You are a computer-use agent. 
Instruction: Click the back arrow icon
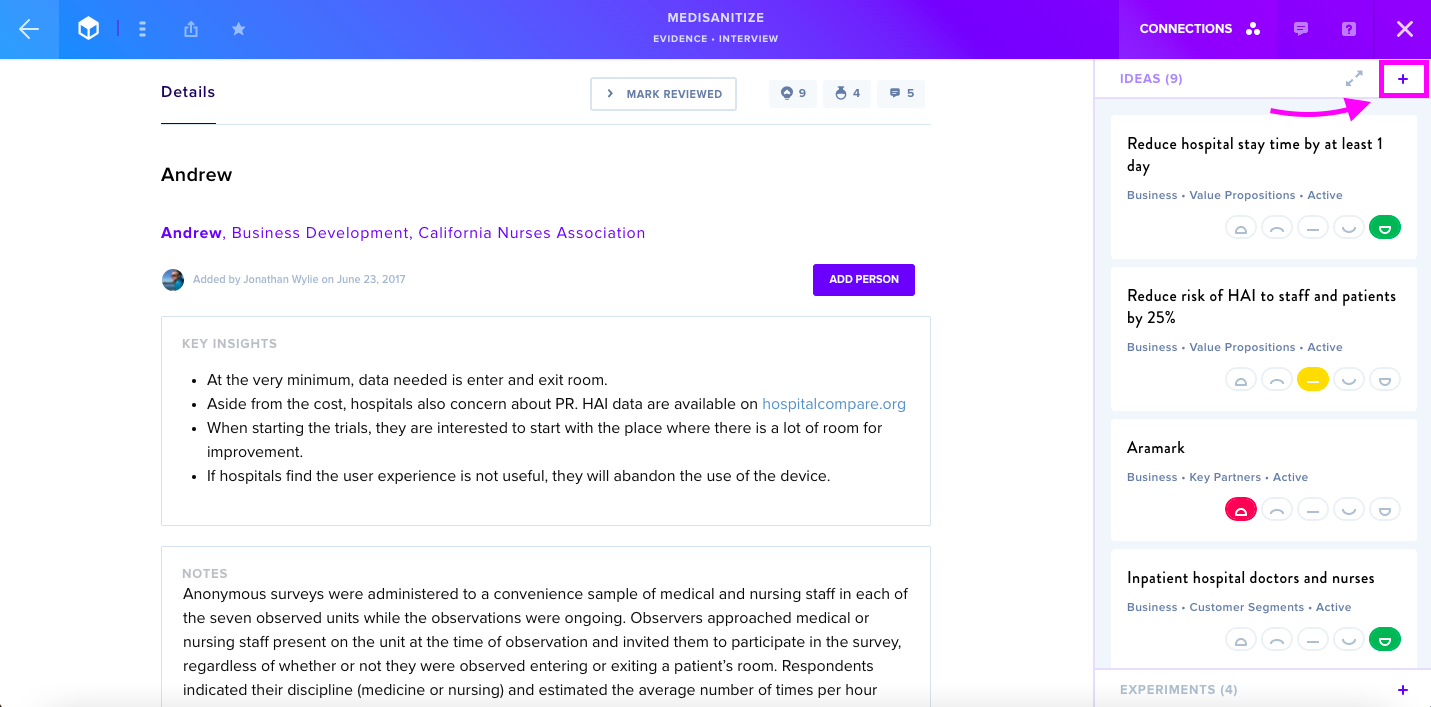pyautogui.click(x=29, y=29)
